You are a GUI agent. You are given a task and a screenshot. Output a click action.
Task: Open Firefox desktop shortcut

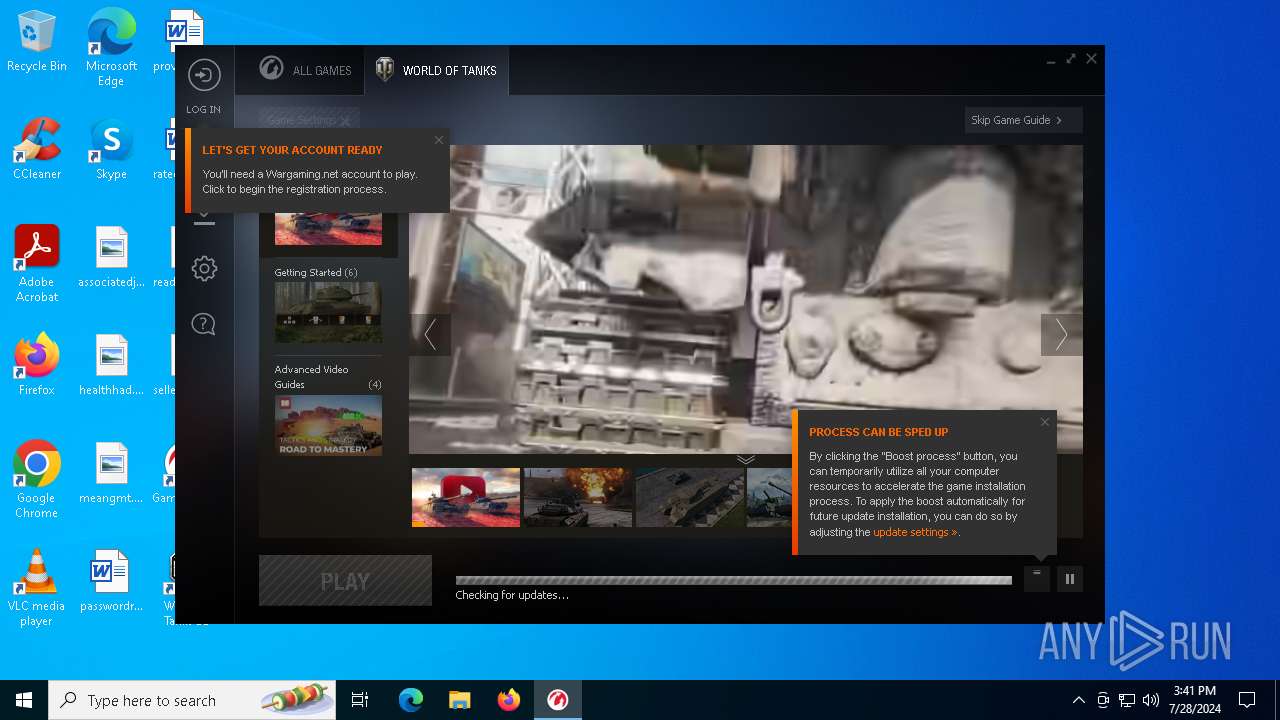click(x=37, y=365)
